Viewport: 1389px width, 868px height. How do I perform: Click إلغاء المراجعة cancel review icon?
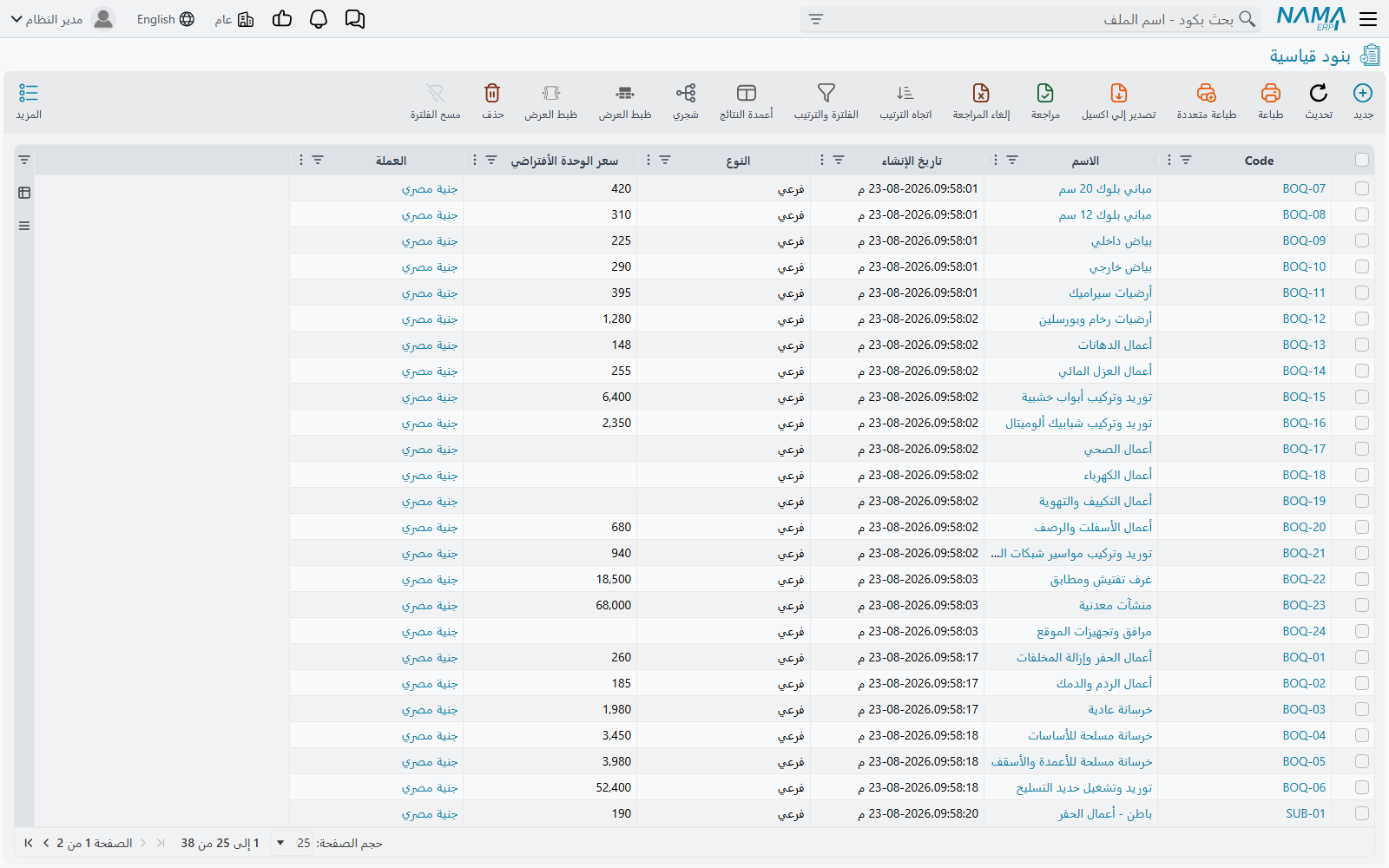981,94
